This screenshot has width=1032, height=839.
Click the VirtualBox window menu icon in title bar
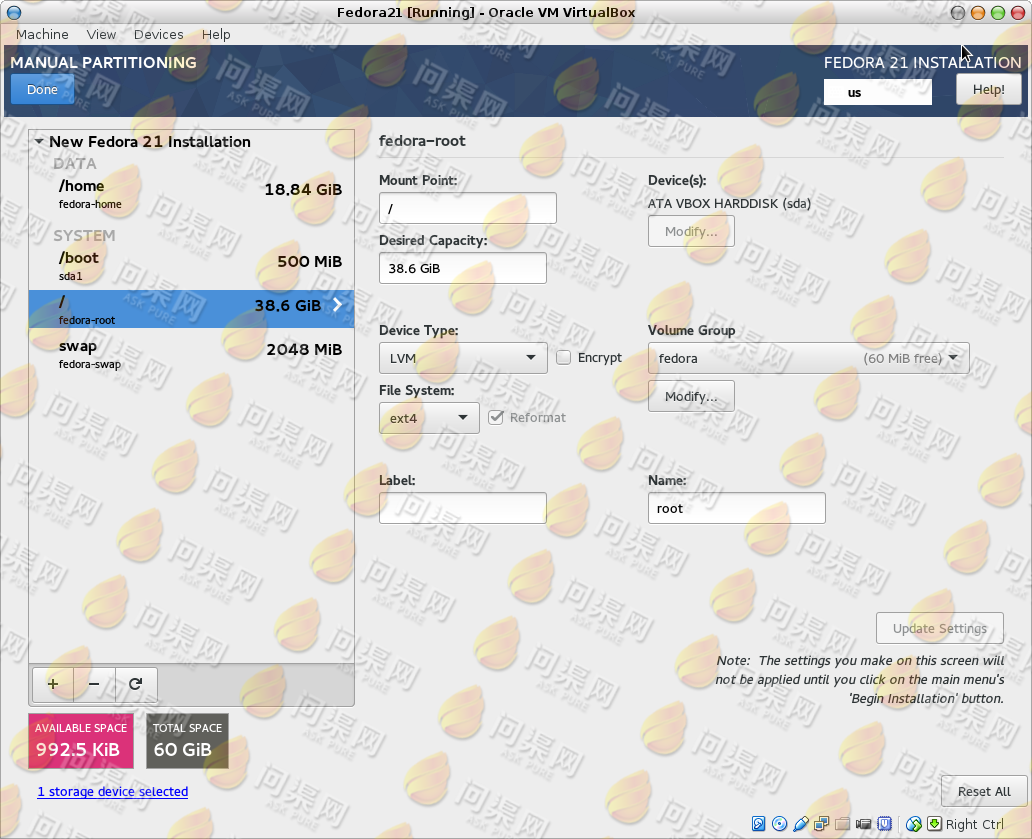pos(14,12)
